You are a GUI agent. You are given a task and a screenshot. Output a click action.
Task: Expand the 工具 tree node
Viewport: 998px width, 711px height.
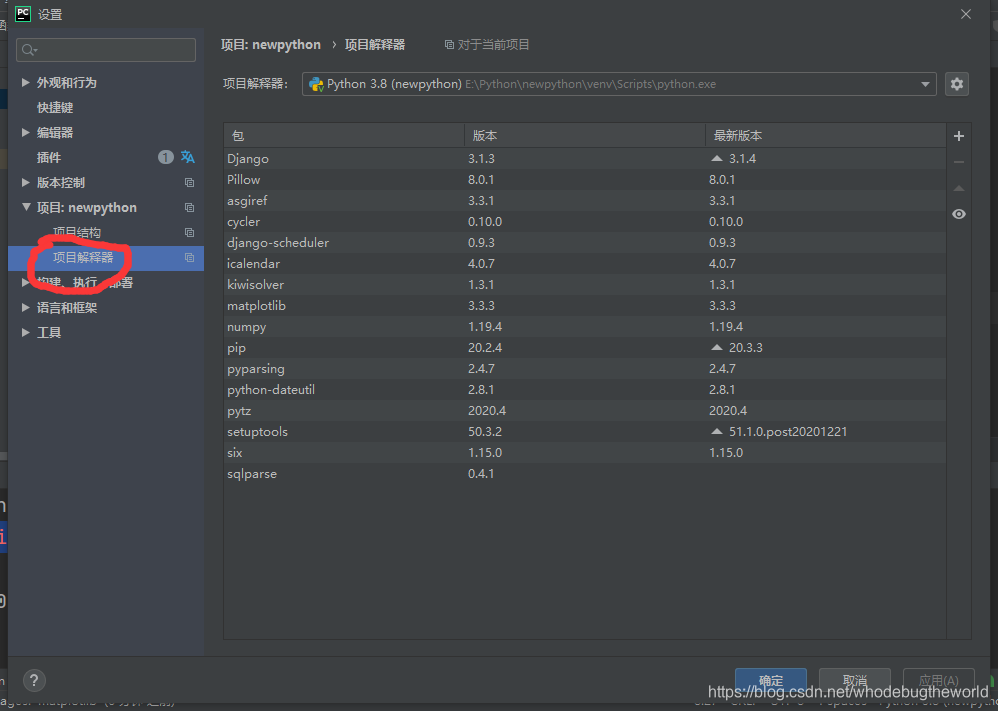pos(25,332)
